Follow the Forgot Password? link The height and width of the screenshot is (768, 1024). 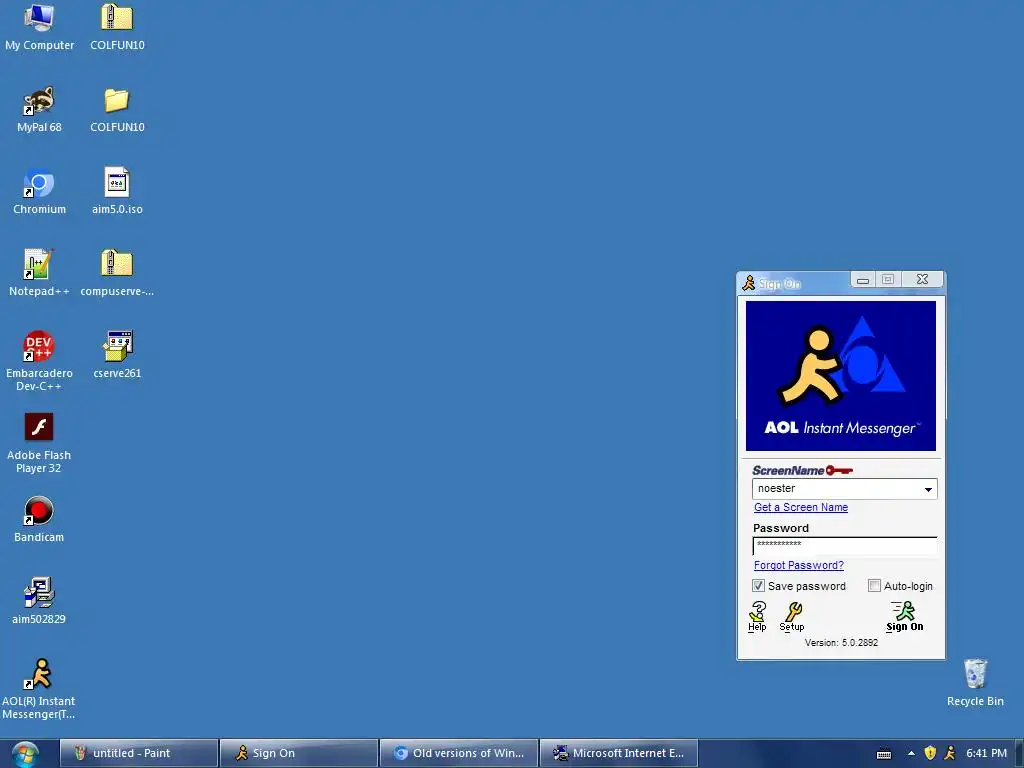point(799,566)
